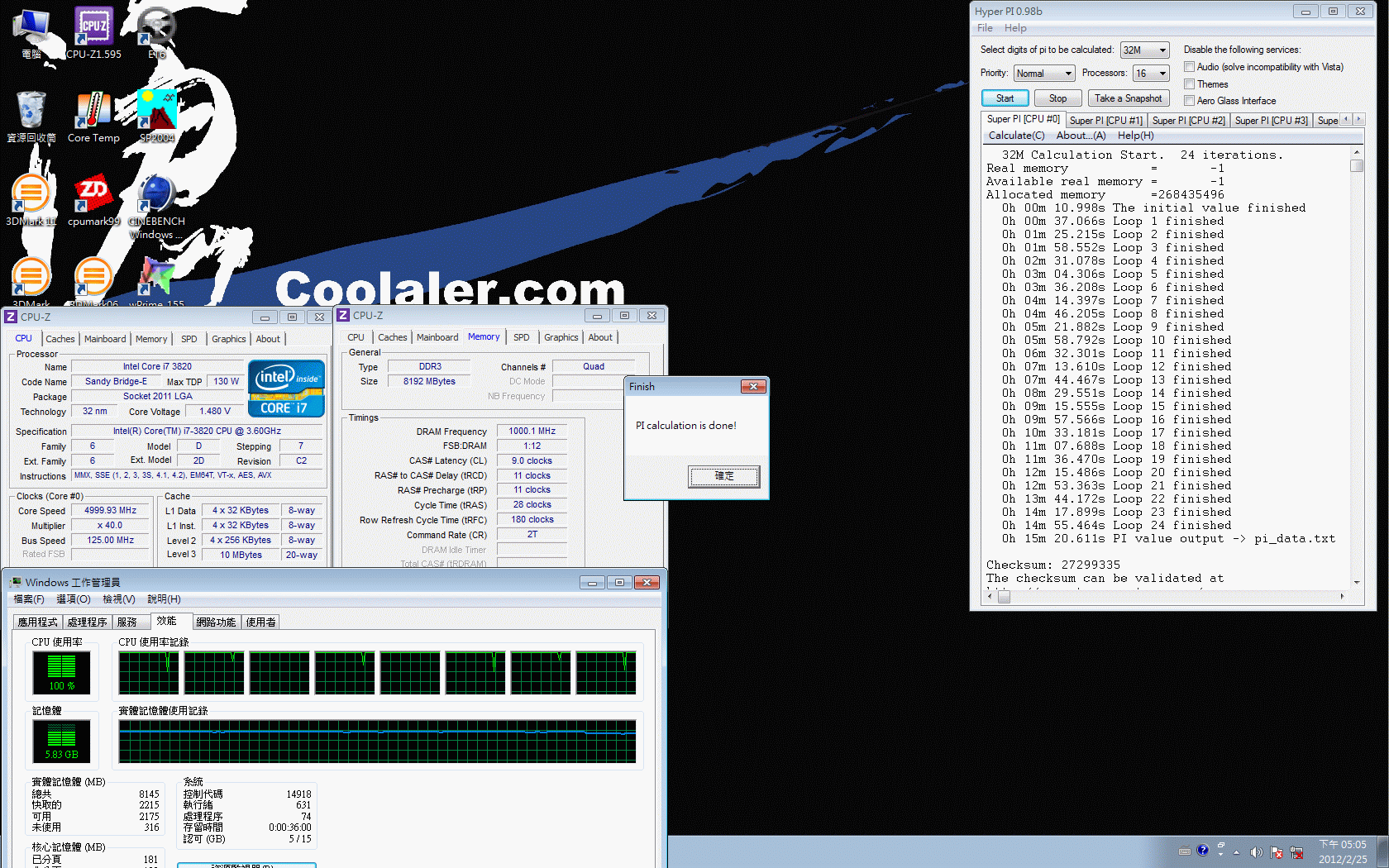Viewport: 1389px width, 868px height.
Task: Select the SPD tab in CPU-Z Memory window
Action: click(521, 337)
